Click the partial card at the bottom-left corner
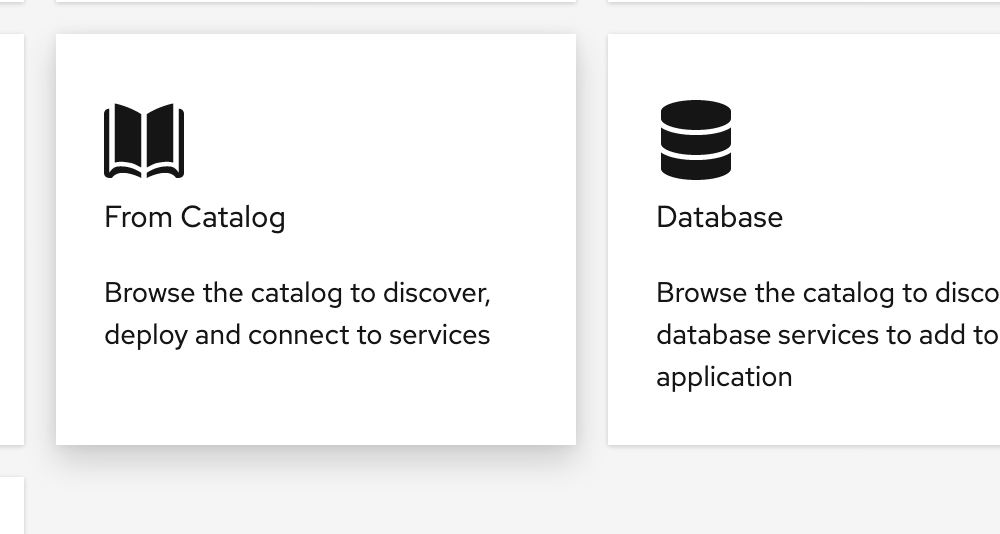The width and height of the screenshot is (1000, 534). click(x=11, y=505)
